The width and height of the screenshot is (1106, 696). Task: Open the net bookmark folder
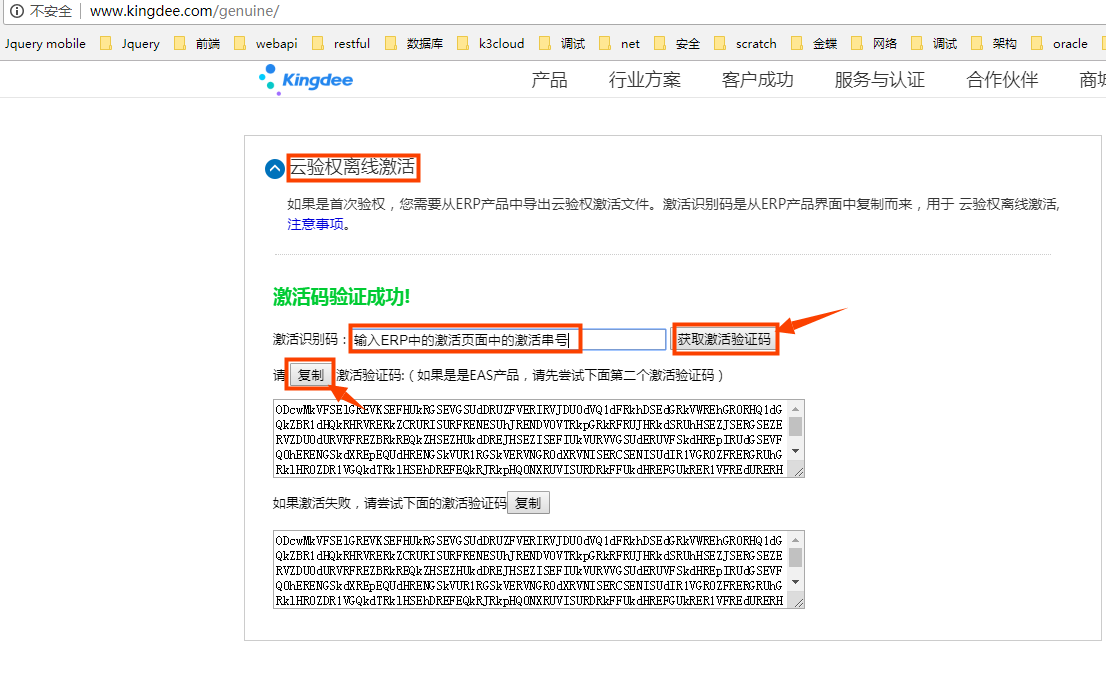tap(619, 44)
